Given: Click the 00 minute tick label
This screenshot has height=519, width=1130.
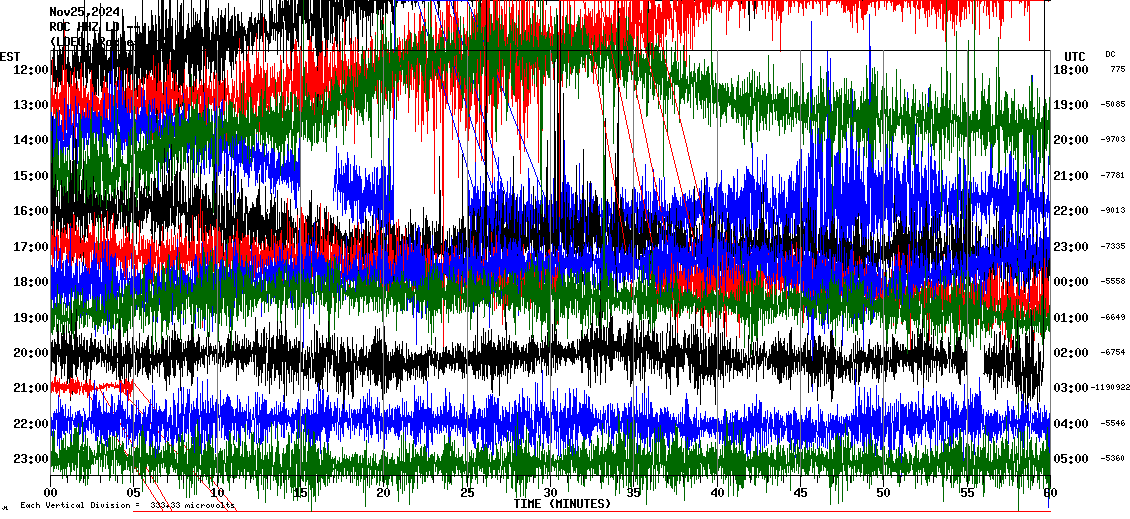Looking at the screenshot, I should coord(52,493).
